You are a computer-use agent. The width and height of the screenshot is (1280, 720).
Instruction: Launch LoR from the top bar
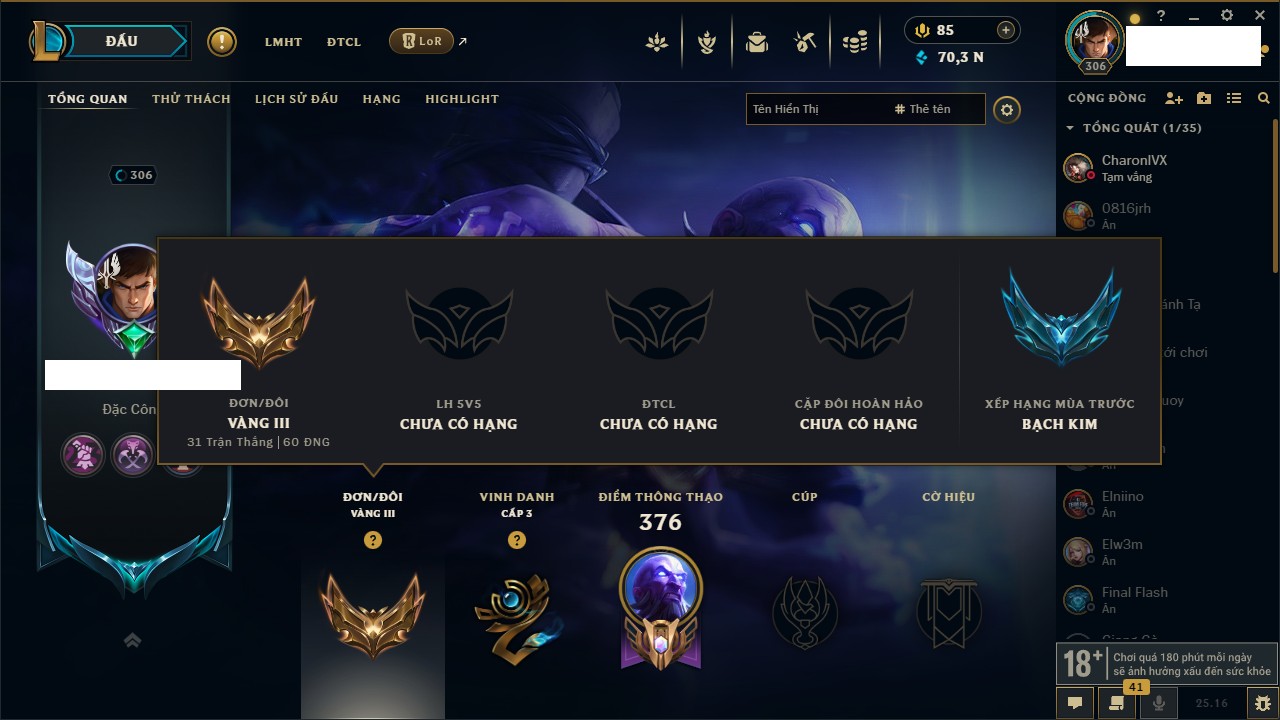421,41
